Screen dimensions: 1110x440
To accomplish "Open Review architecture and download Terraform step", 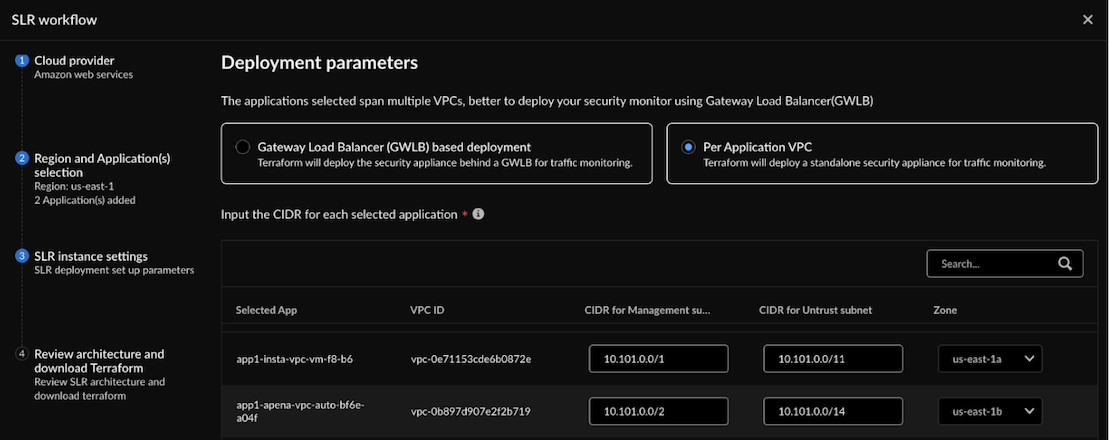I will point(99,360).
